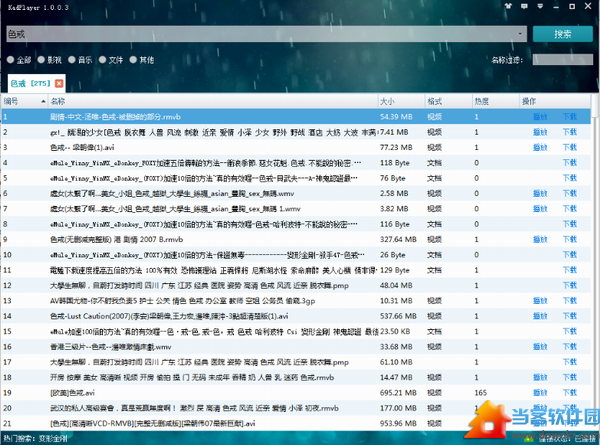Select row 21 size cell 953.96 MB
This screenshot has height=445, width=600.
(x=398, y=424)
